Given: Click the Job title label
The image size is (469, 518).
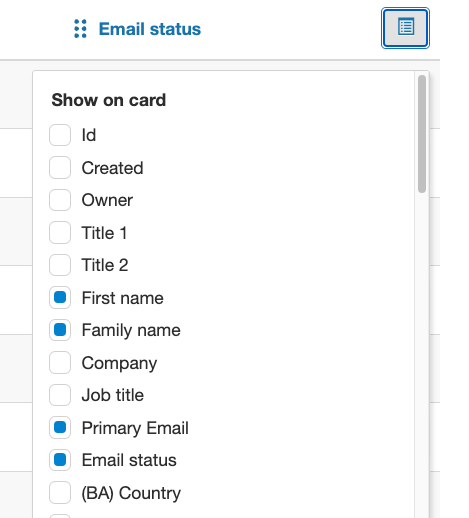Looking at the screenshot, I should (x=113, y=395).
